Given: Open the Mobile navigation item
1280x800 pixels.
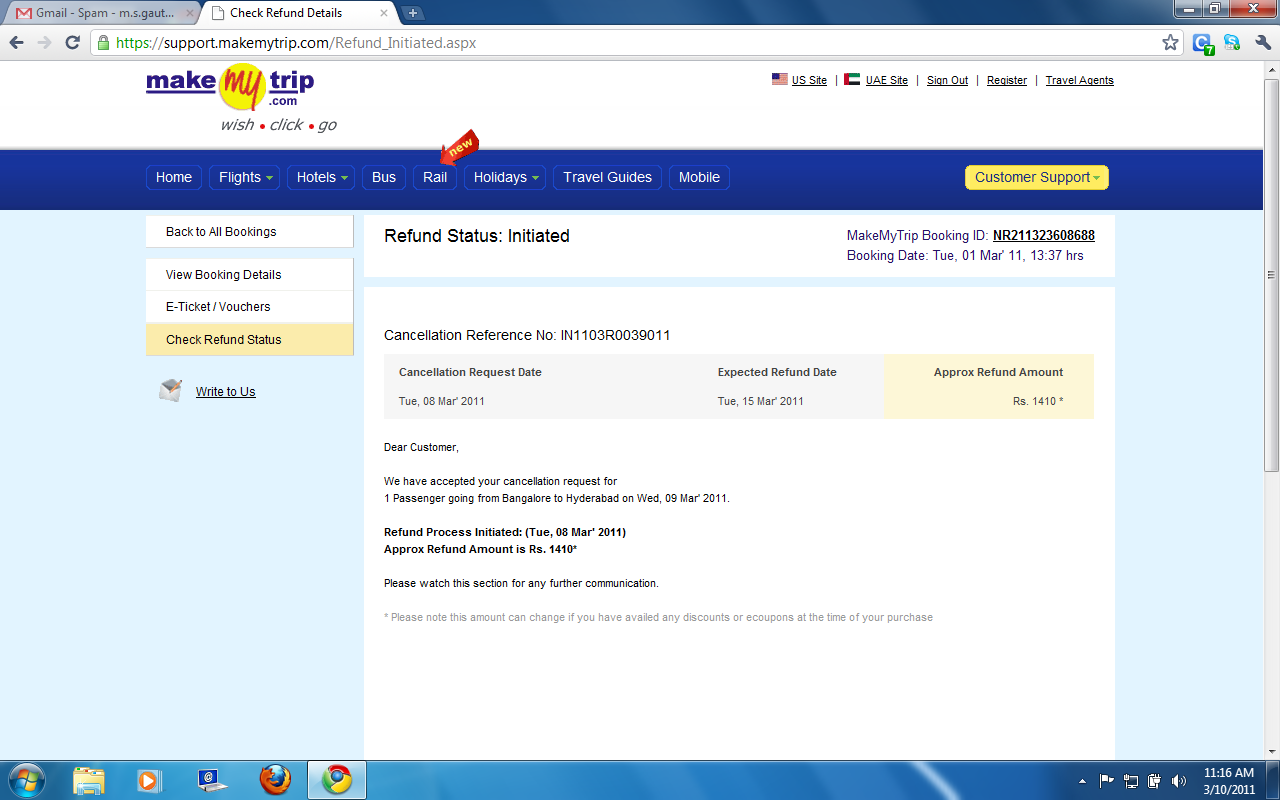Looking at the screenshot, I should click(x=699, y=177).
